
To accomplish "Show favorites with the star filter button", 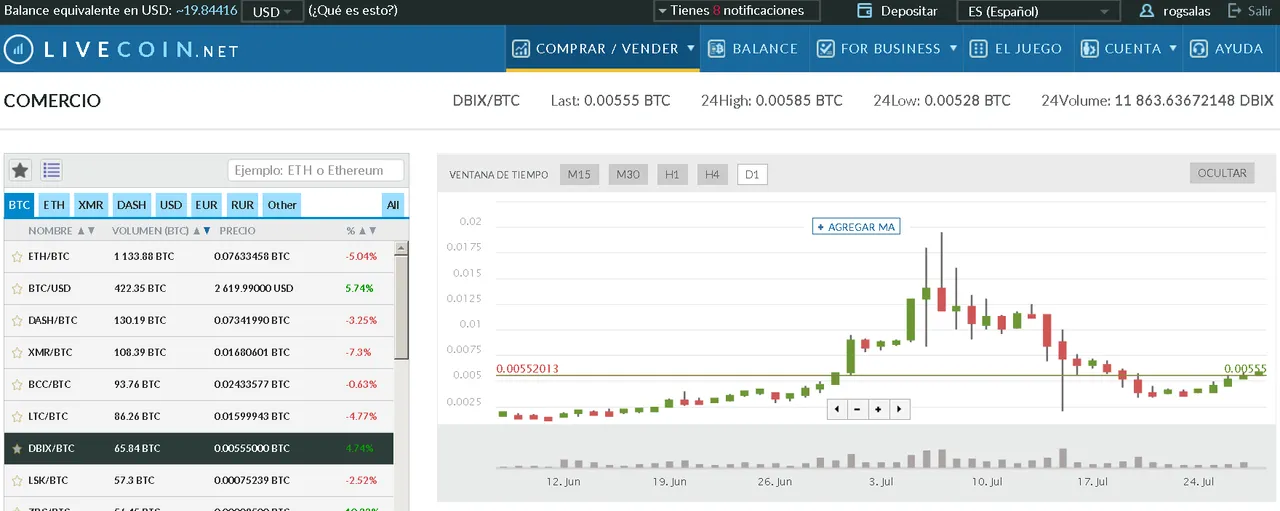I will (19, 170).
